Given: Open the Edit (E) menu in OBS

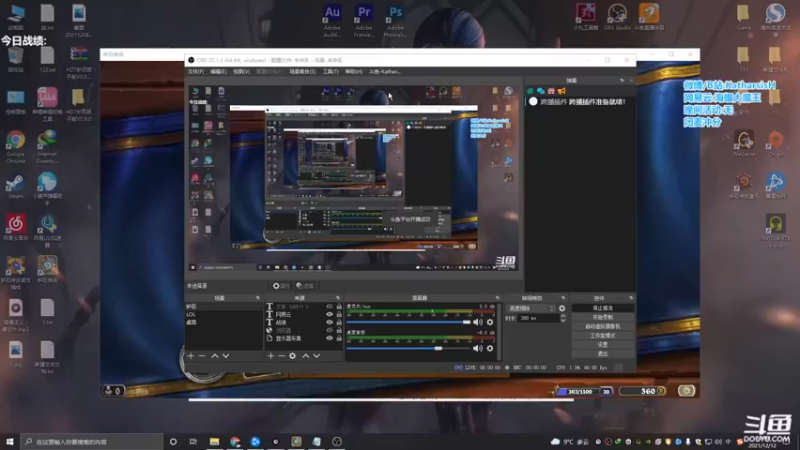Looking at the screenshot, I should coord(218,72).
